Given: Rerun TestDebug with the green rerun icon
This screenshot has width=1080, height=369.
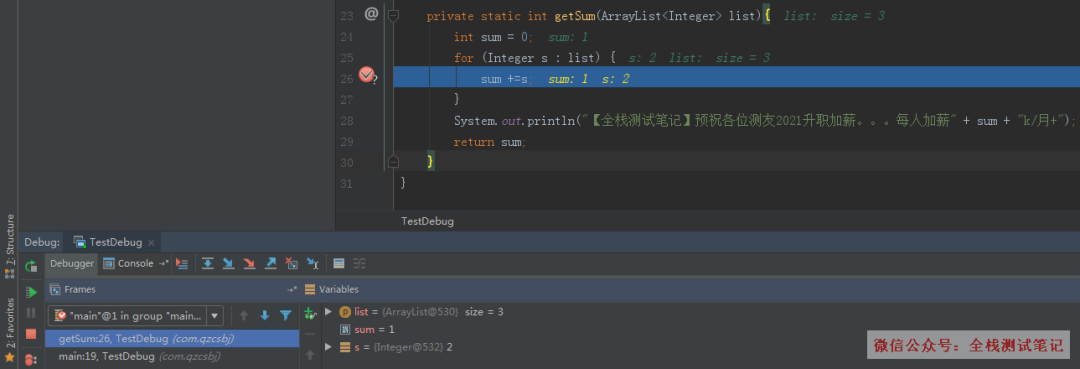Looking at the screenshot, I should click(31, 266).
